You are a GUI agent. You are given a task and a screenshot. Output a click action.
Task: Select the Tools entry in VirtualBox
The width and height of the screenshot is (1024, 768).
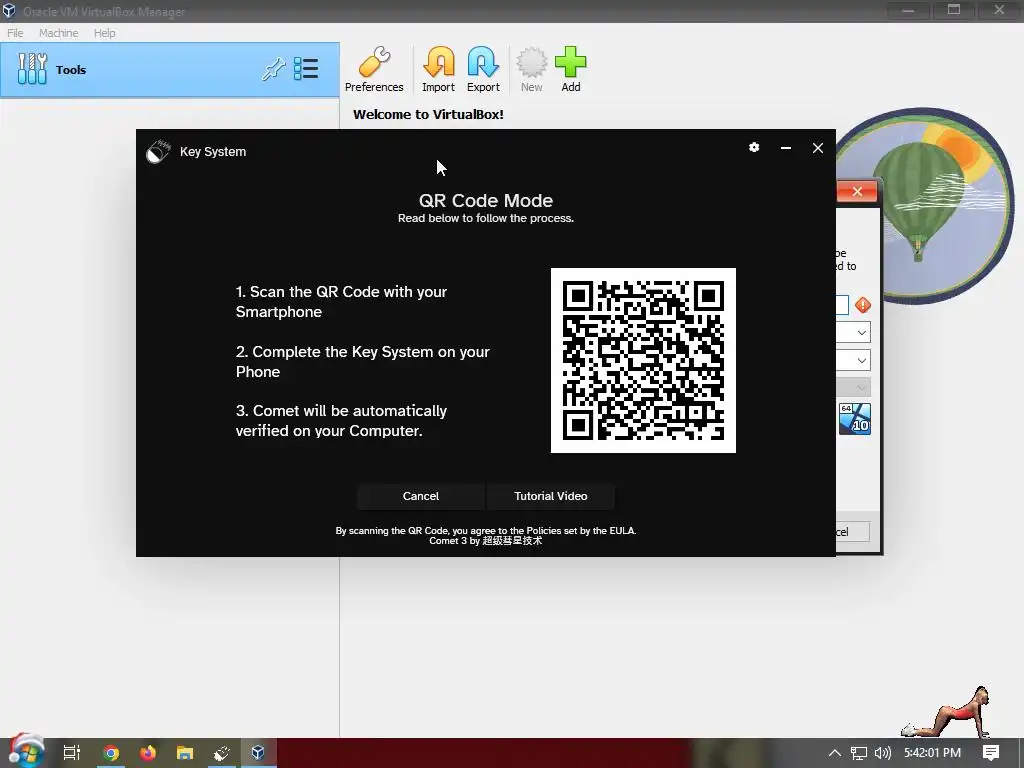click(170, 70)
